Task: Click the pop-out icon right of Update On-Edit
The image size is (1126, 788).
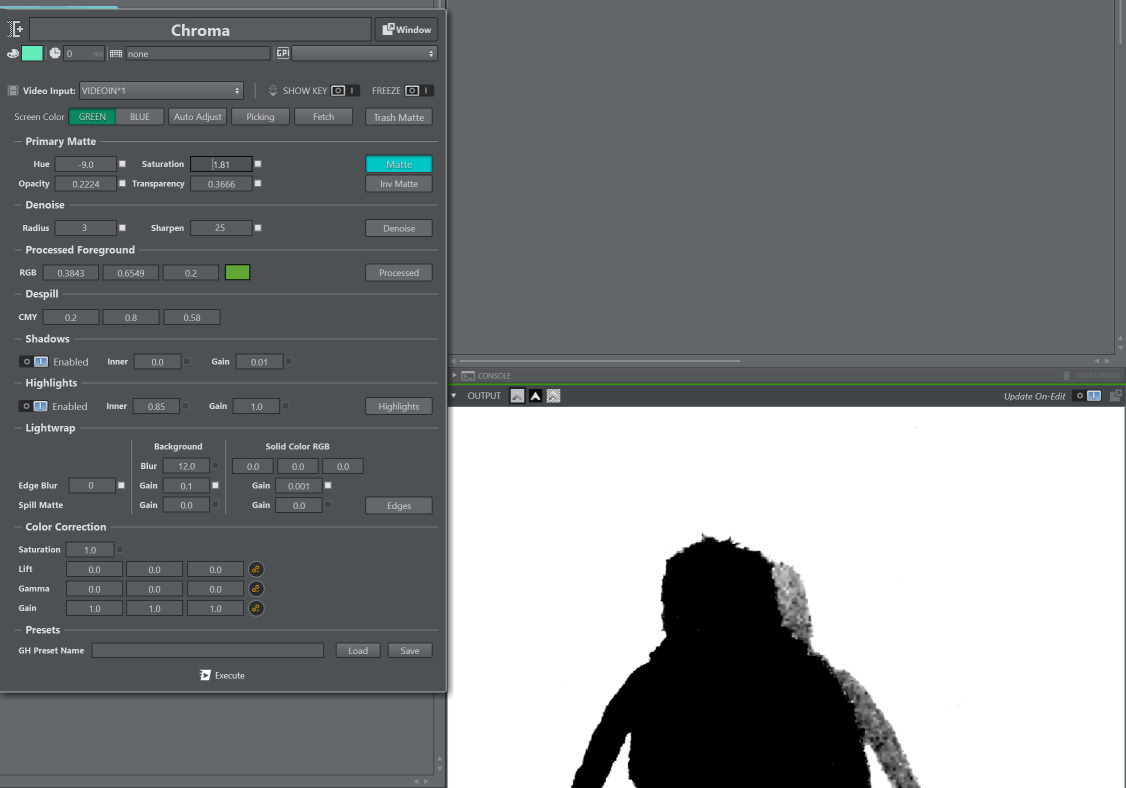Action: pyautogui.click(x=1115, y=396)
